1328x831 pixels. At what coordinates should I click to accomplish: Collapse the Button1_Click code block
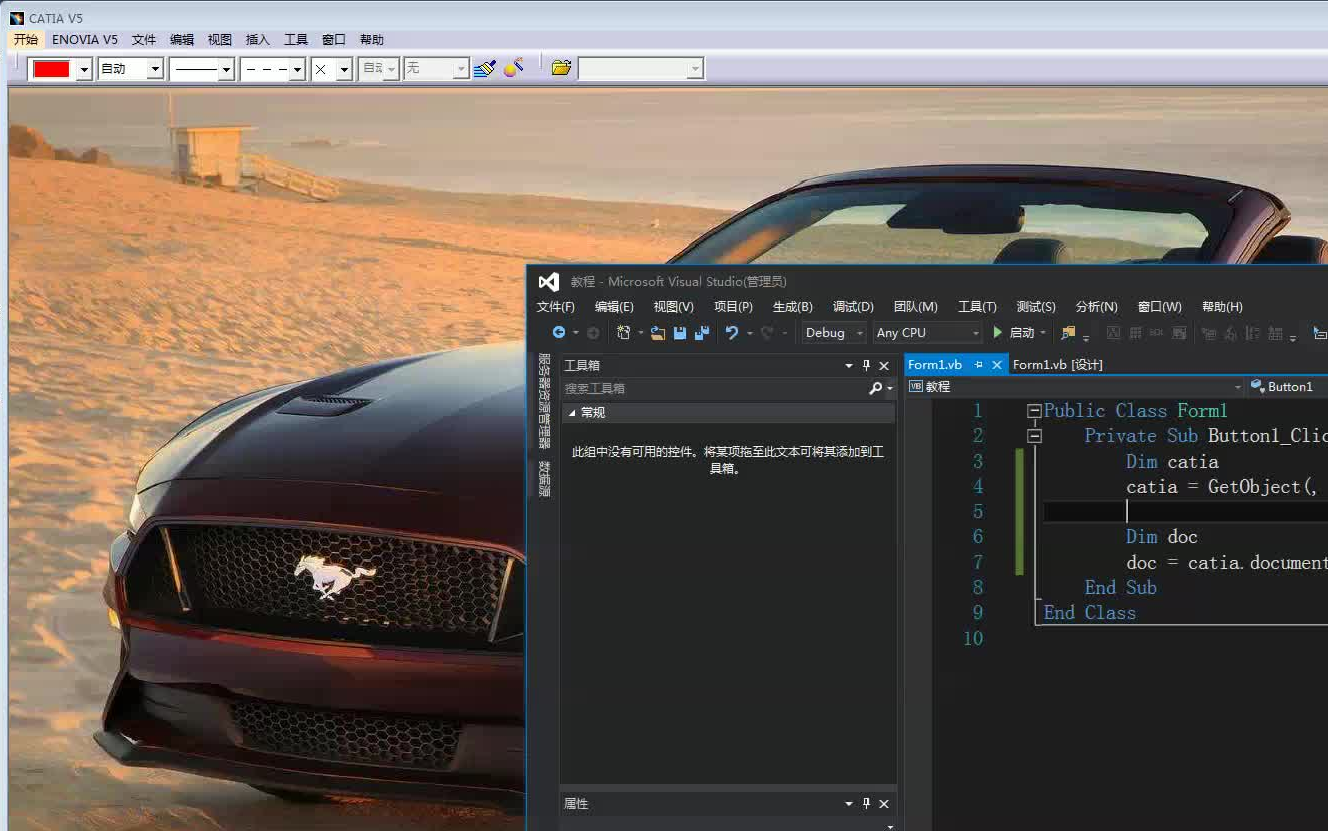1035,436
